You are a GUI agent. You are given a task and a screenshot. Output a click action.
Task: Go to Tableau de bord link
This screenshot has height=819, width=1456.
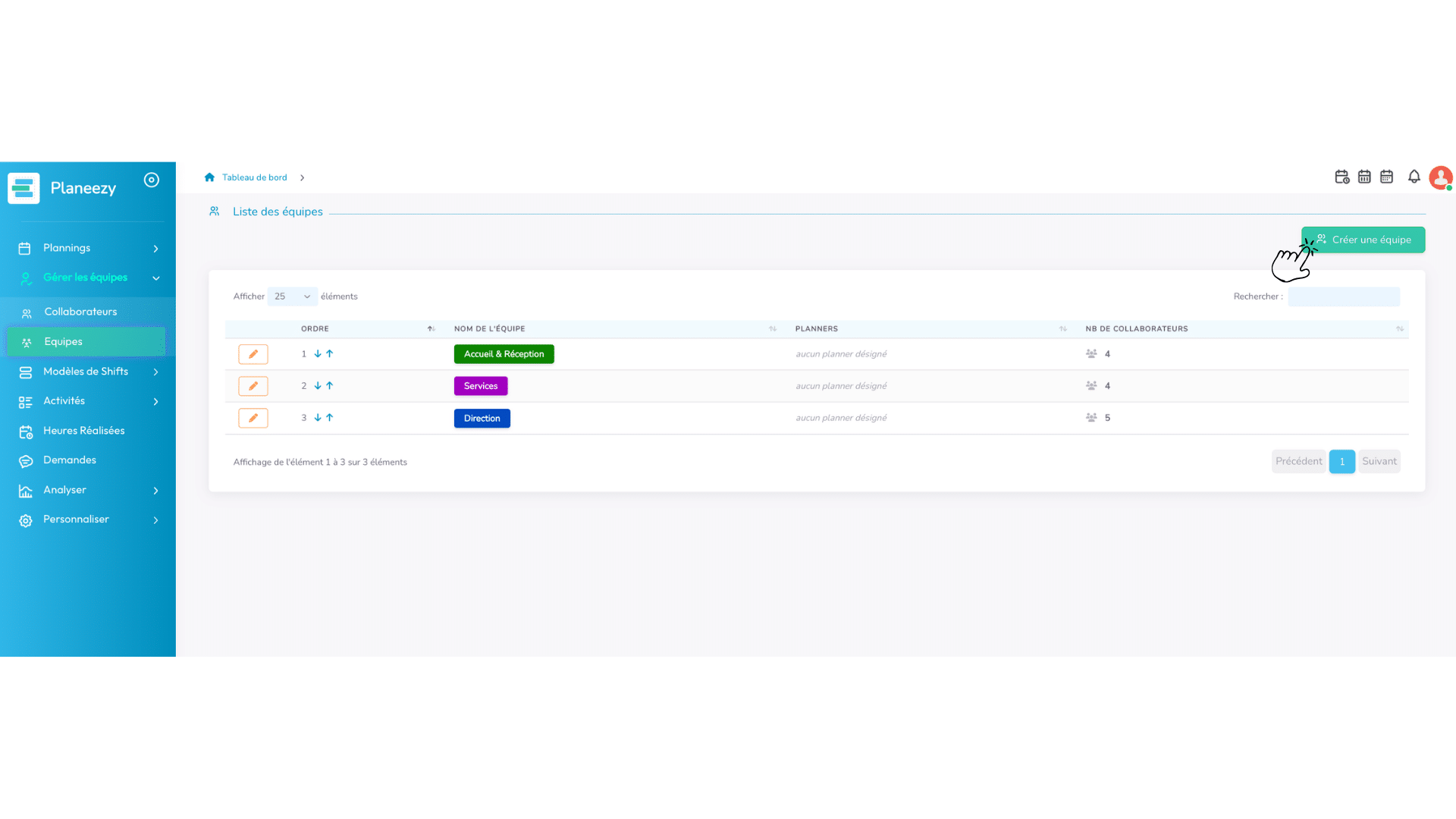pos(254,177)
